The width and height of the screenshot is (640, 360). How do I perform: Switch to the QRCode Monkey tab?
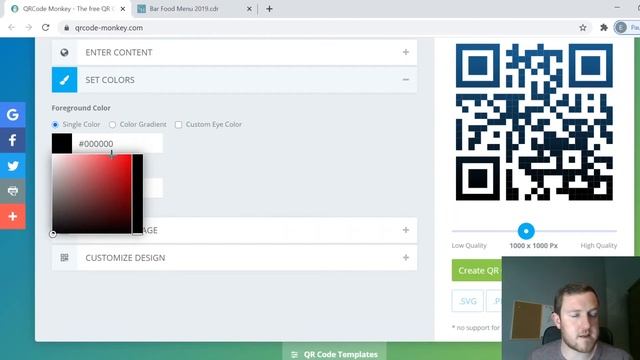click(x=68, y=9)
